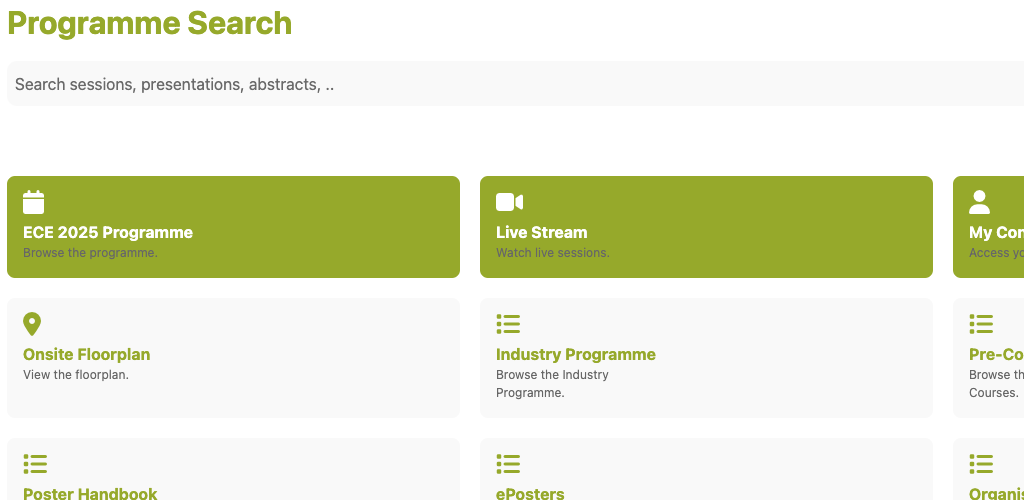Click the list icon above Industry Programme
Screen dimensions: 1024x500
508,324
